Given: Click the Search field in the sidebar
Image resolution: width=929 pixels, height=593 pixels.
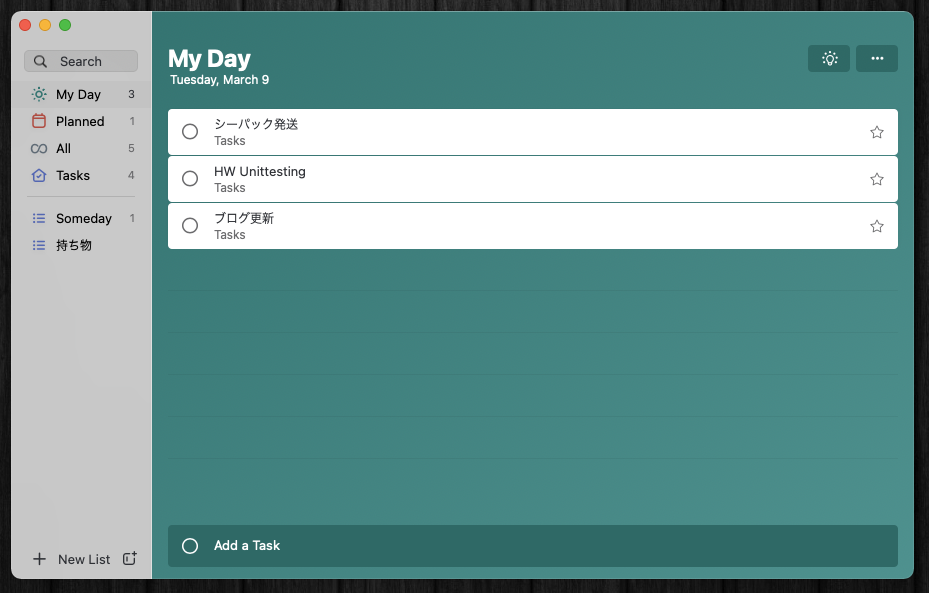Looking at the screenshot, I should (x=90, y=61).
